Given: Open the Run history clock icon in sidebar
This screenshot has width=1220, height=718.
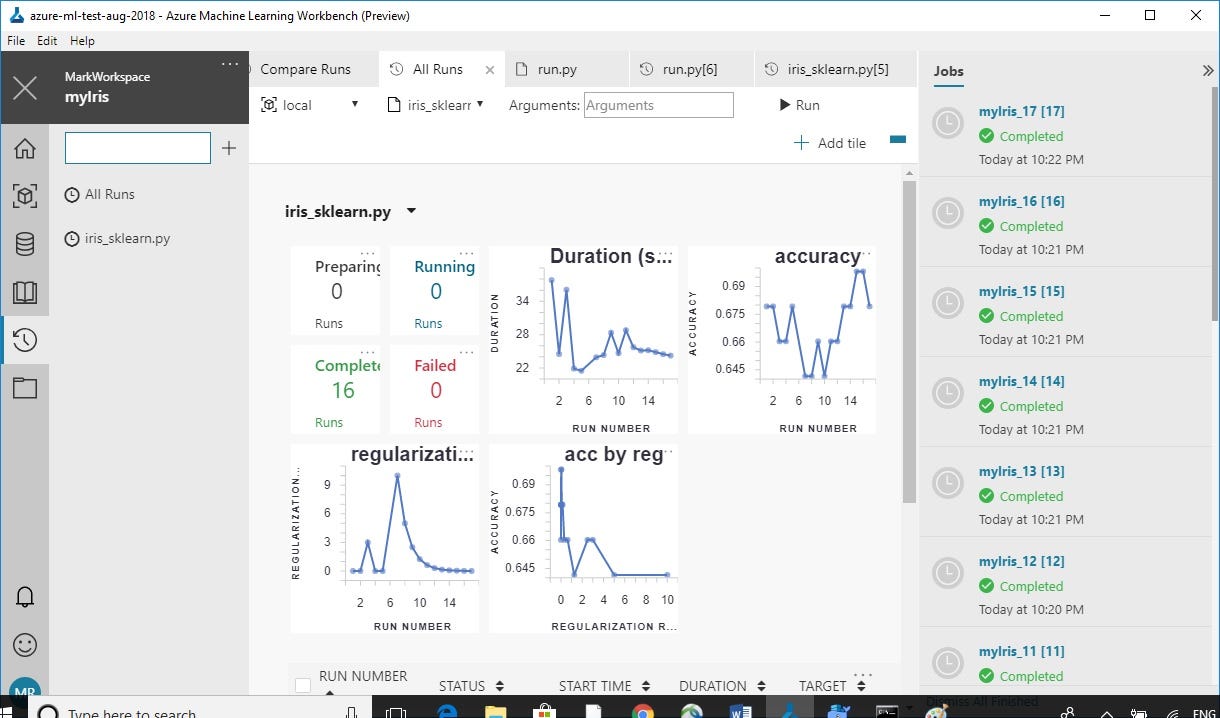Looking at the screenshot, I should 25,340.
